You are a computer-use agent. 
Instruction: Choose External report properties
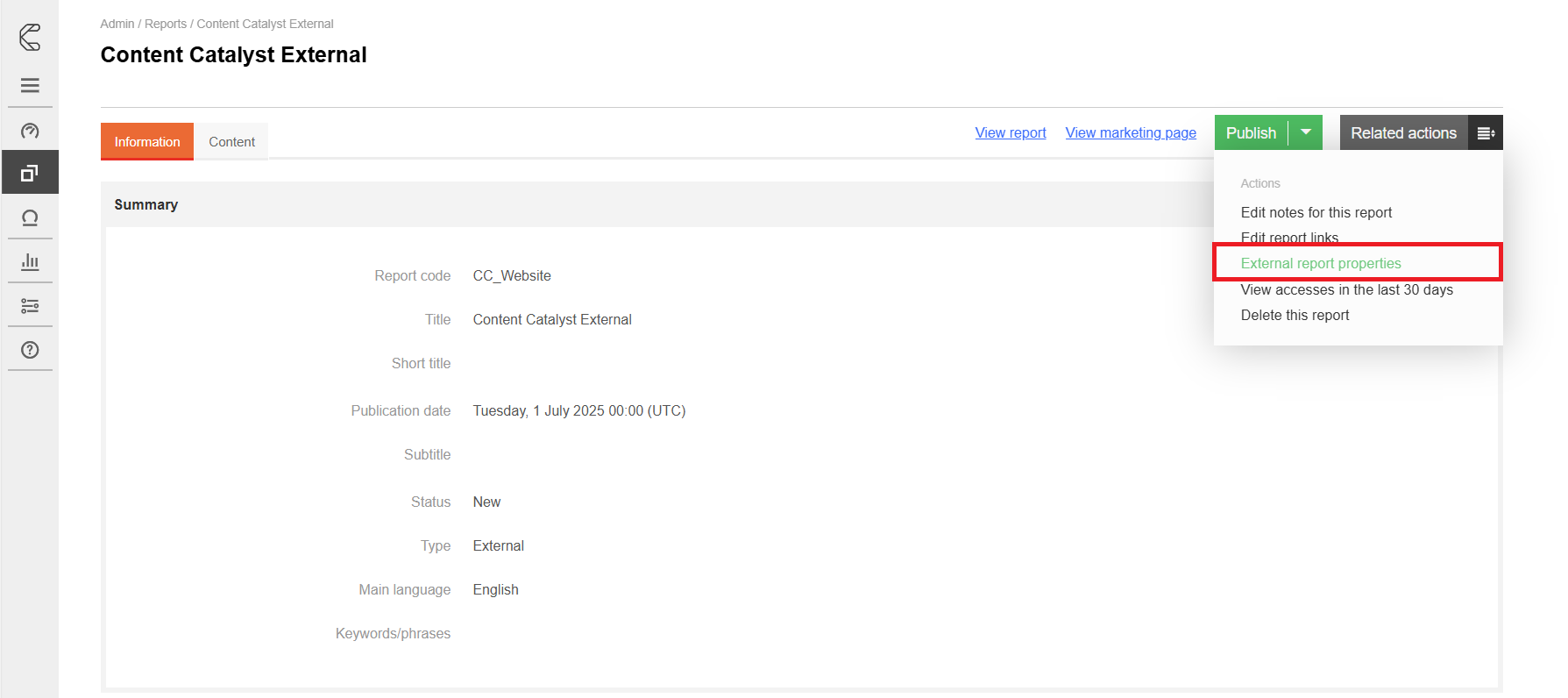(1321, 263)
